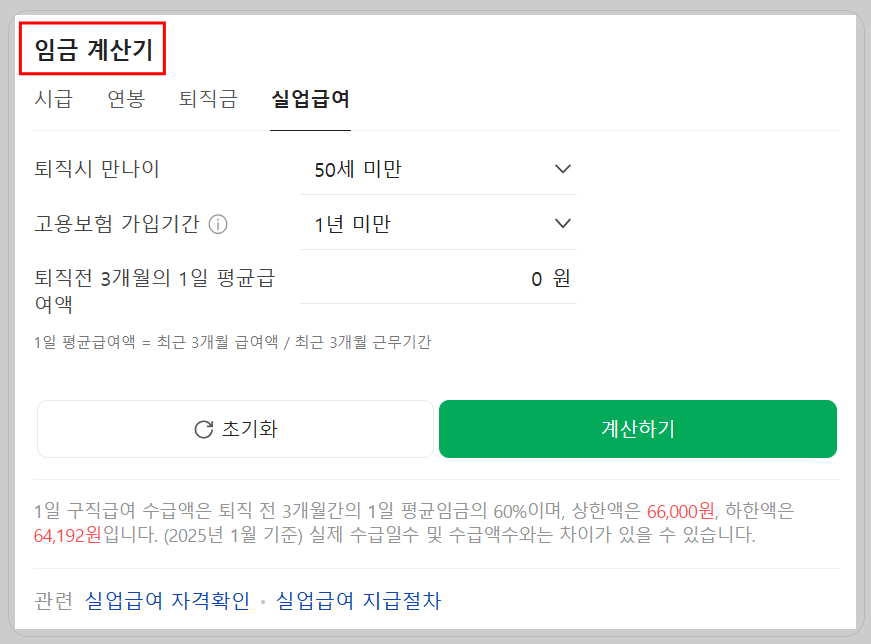The height and width of the screenshot is (644, 871).
Task: Open the 퇴직시 만나이 dropdown showing 50세 미만
Action: click(440, 169)
